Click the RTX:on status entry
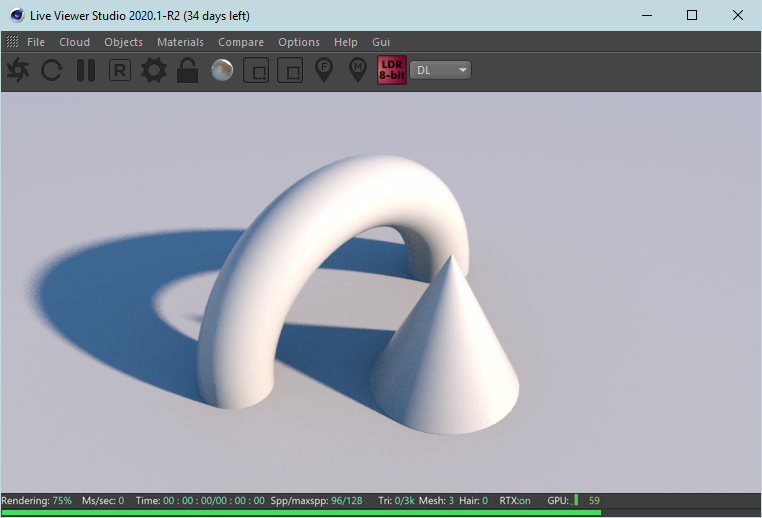This screenshot has width=762, height=518. click(515, 501)
